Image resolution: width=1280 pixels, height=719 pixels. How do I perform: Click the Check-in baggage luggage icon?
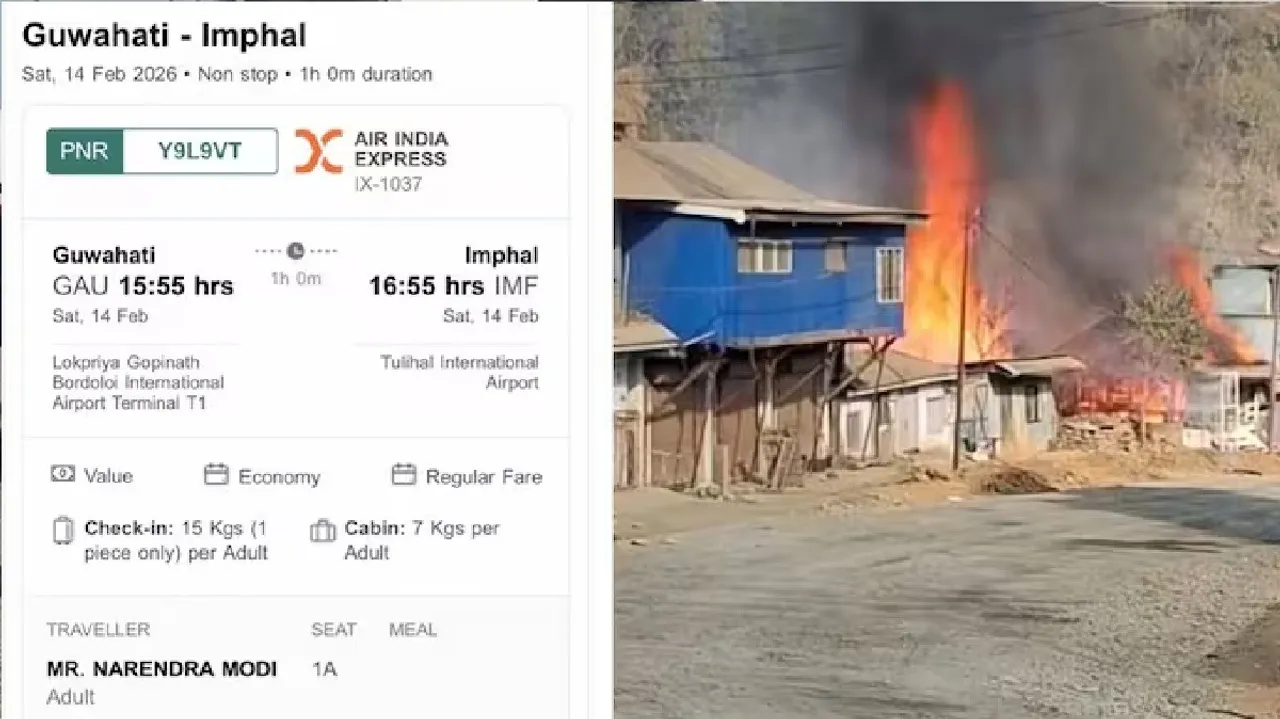click(63, 530)
